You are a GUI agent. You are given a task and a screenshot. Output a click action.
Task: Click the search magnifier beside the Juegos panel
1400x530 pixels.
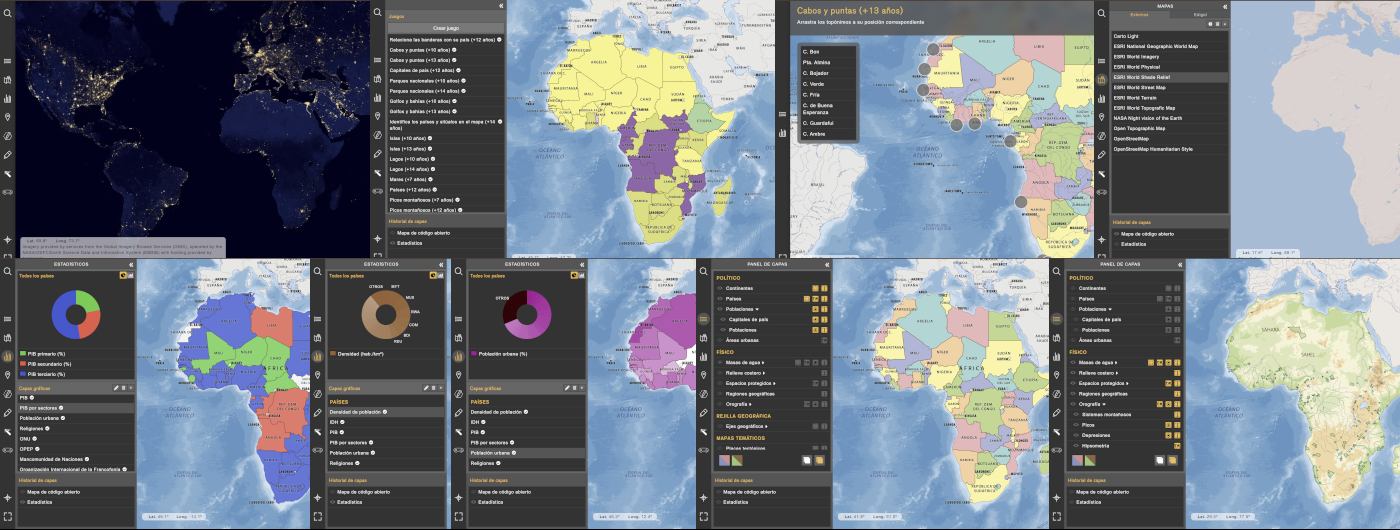(x=377, y=12)
